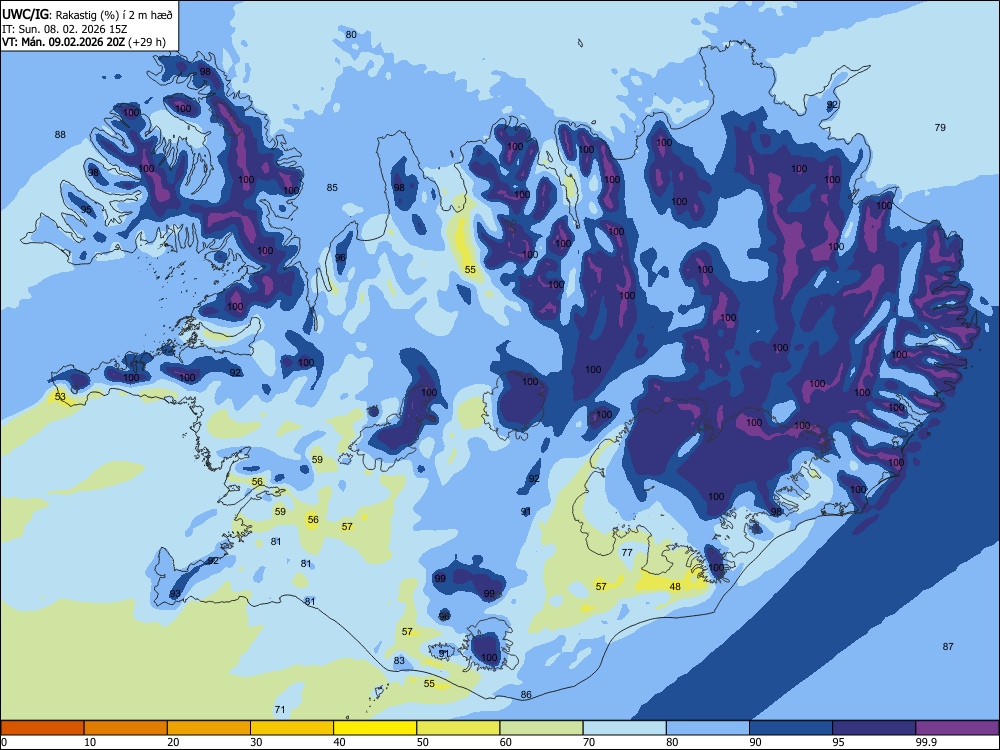
Task: Select the value 53 near the west coast
Action: (60, 397)
